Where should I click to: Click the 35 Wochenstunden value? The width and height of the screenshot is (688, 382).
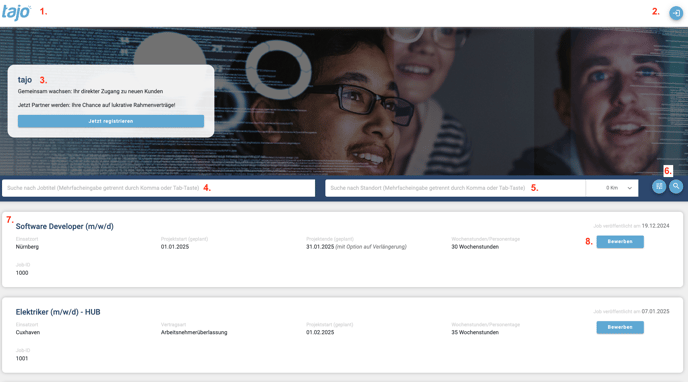475,332
